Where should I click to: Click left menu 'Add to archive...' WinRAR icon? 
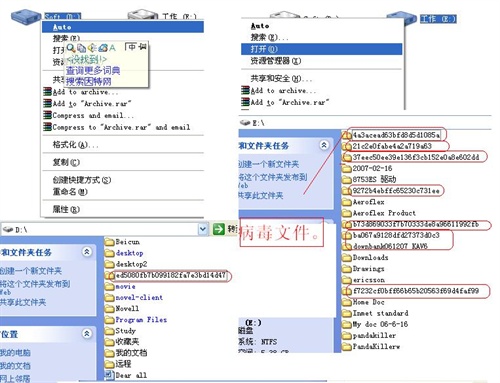[x=47, y=92]
